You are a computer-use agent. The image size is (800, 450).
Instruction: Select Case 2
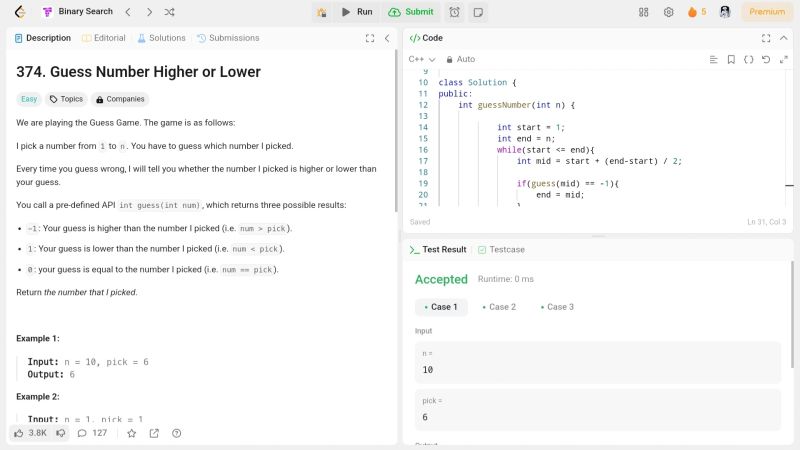pyautogui.click(x=499, y=307)
